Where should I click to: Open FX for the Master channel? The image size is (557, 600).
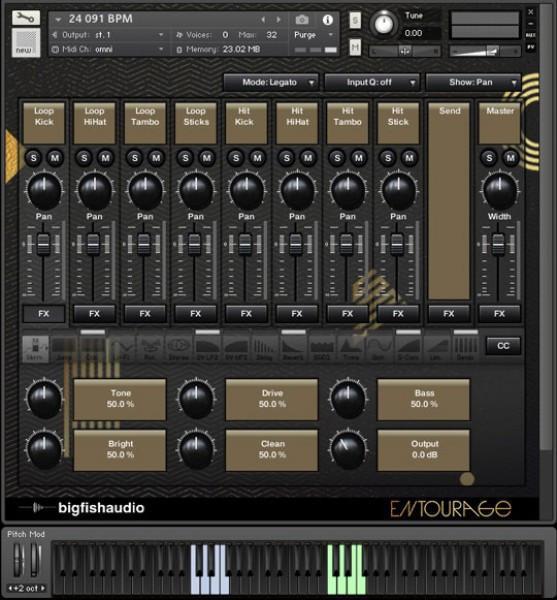(500, 314)
